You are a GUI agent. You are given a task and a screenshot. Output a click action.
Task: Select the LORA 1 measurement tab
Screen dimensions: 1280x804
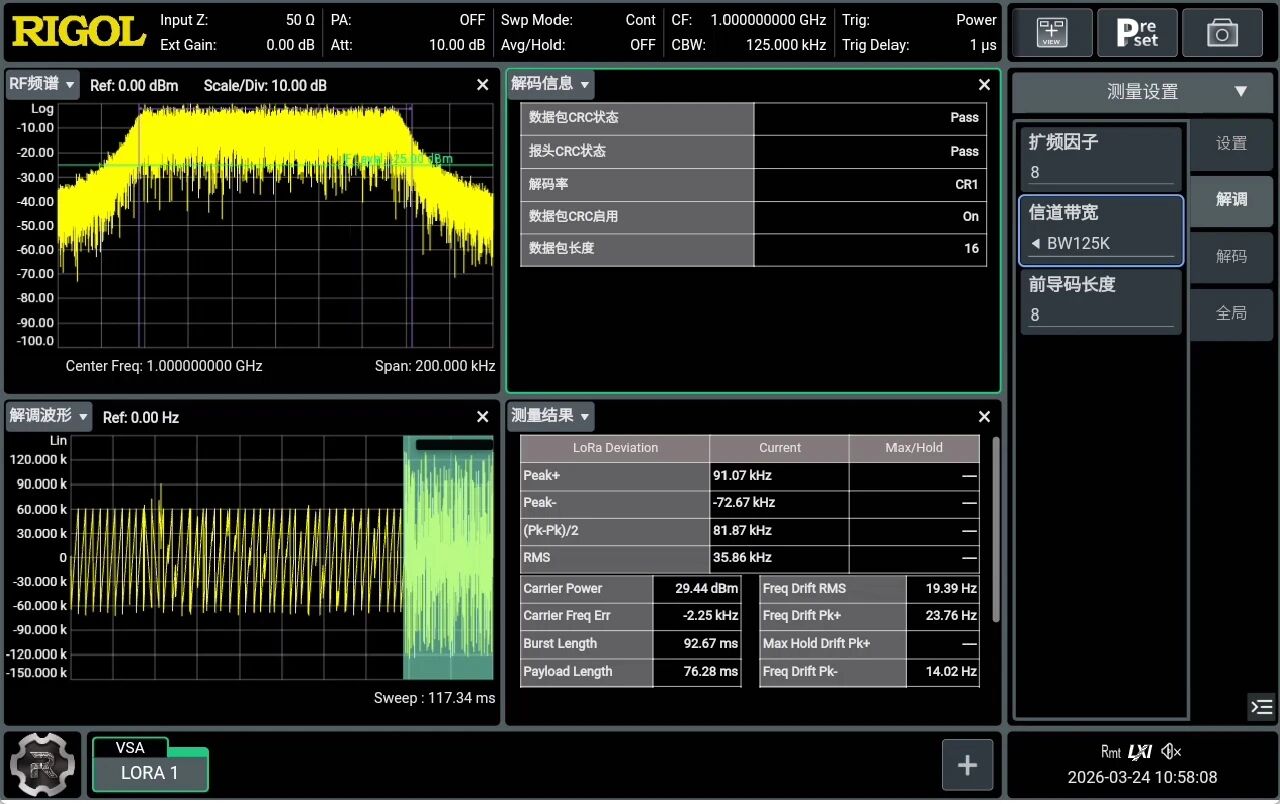pyautogui.click(x=150, y=773)
